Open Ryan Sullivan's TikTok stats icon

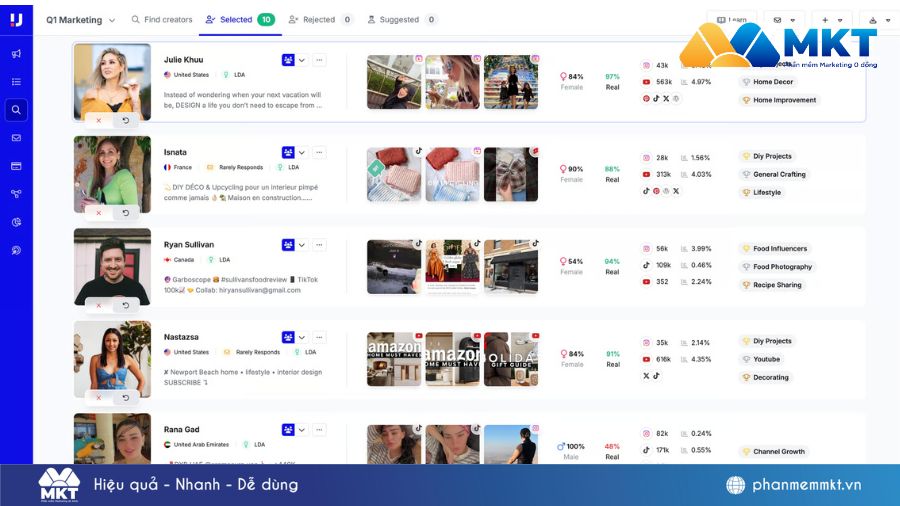point(646,265)
